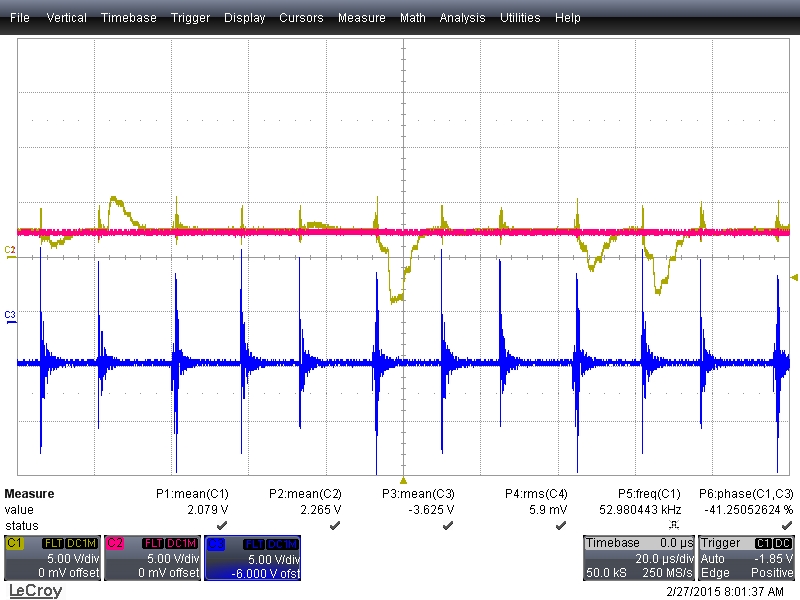
Task: Click the 20.0 µs/div timebase value
Action: tap(664, 559)
